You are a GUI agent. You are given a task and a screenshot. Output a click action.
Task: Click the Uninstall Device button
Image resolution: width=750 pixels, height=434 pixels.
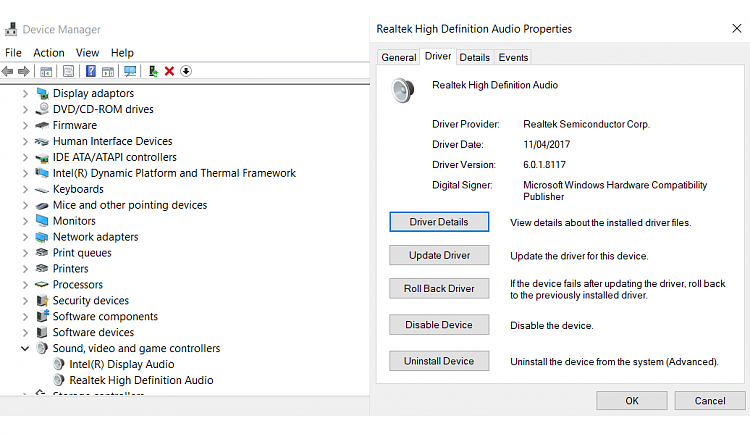click(x=439, y=361)
